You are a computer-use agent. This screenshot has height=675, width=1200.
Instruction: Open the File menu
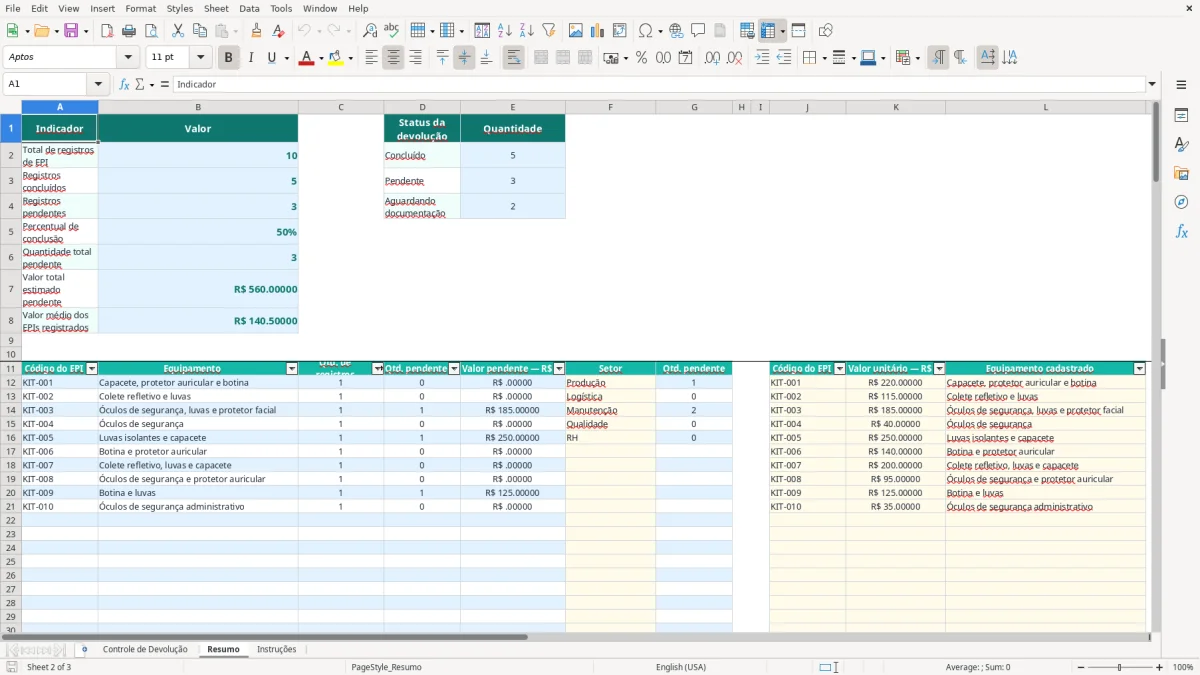click(13, 8)
